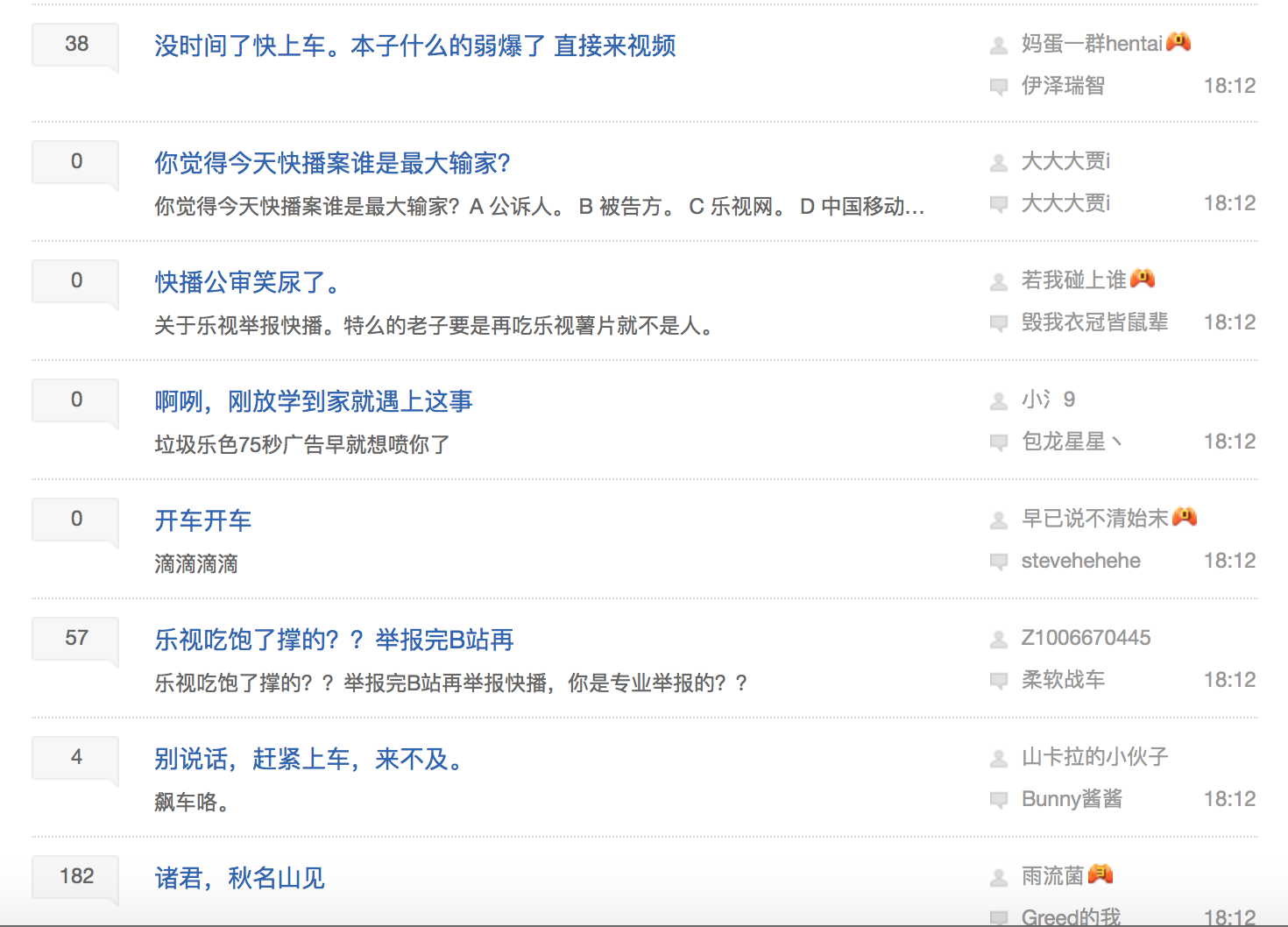Screen dimensions: 1288x927
Task: Open the thread 啊咧，刚放学到家就遇上这事
Action: pyautogui.click(x=314, y=401)
